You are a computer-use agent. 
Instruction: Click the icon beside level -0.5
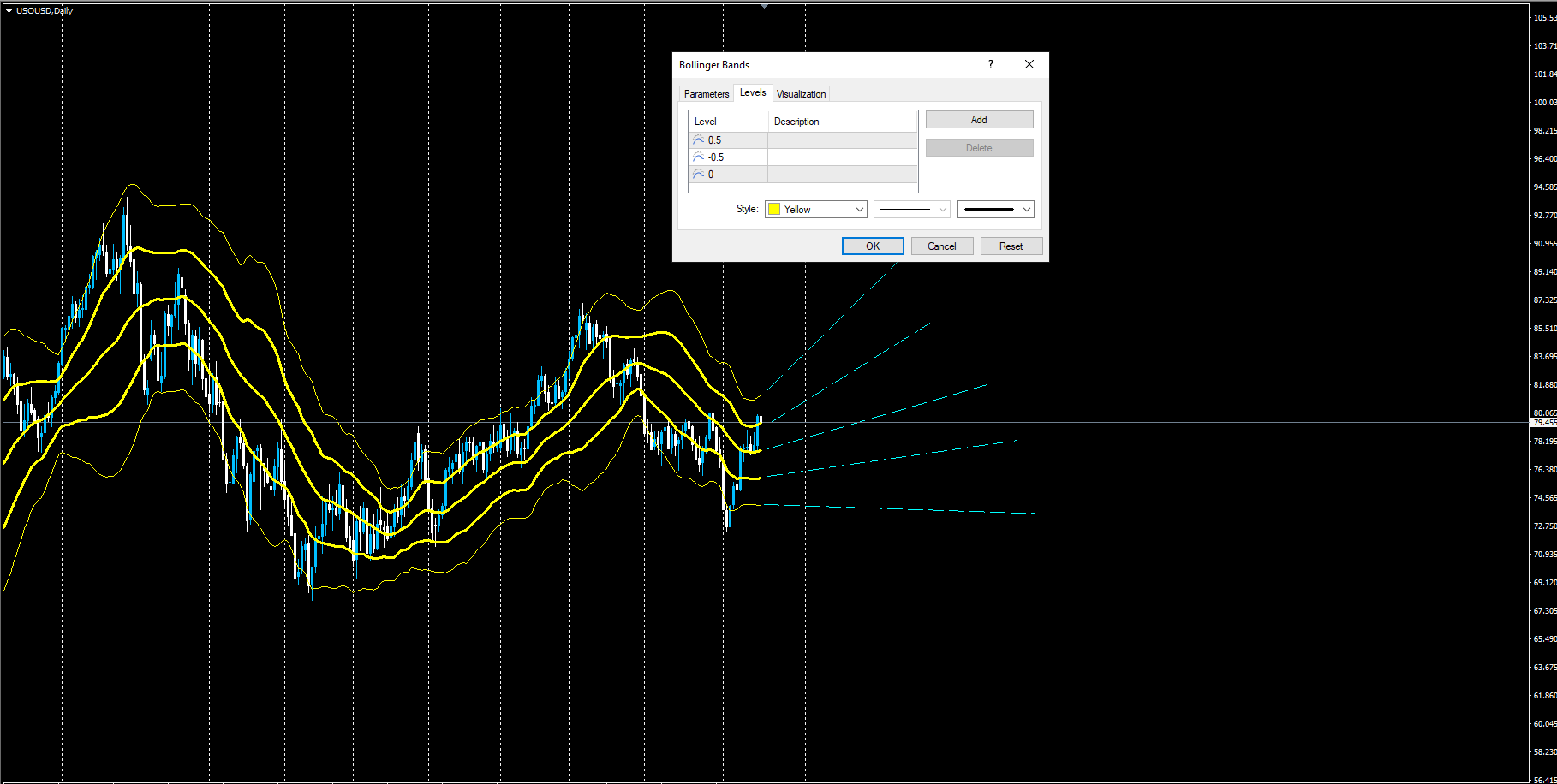point(698,157)
